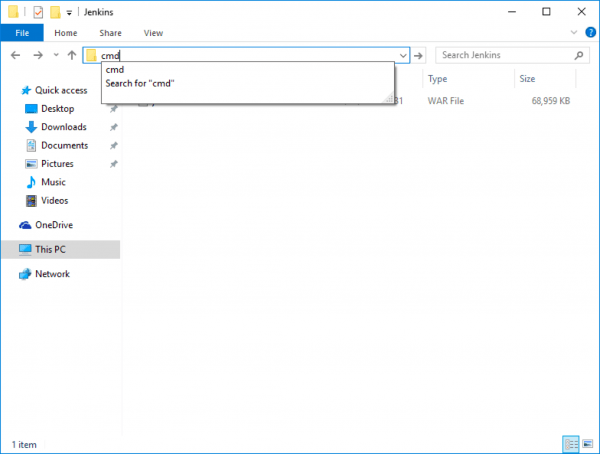Image resolution: width=600 pixels, height=454 pixels.
Task: Open the Help question mark icon
Action: pyautogui.click(x=590, y=33)
